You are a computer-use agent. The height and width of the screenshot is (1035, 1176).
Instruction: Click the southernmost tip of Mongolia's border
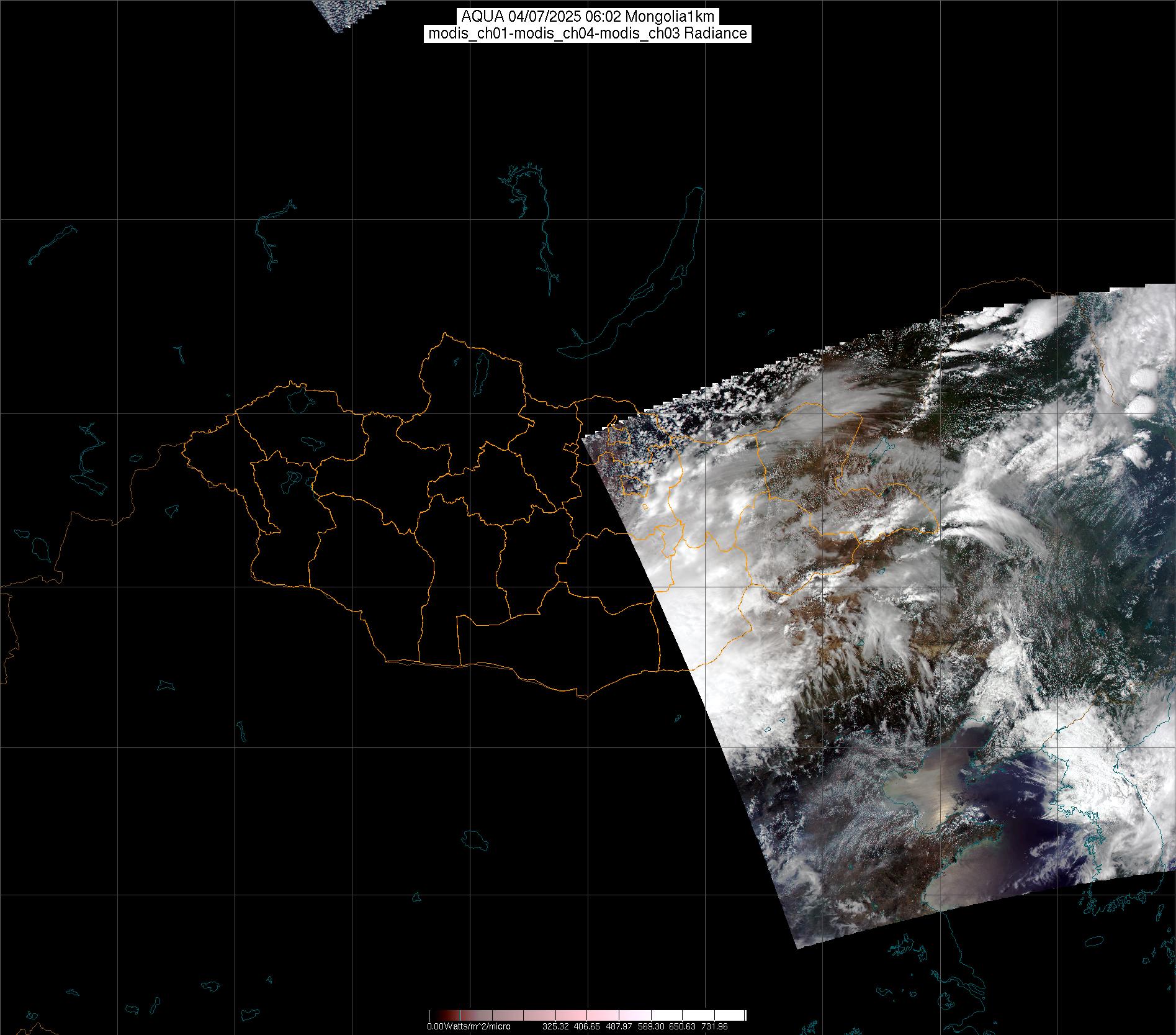pos(582,697)
